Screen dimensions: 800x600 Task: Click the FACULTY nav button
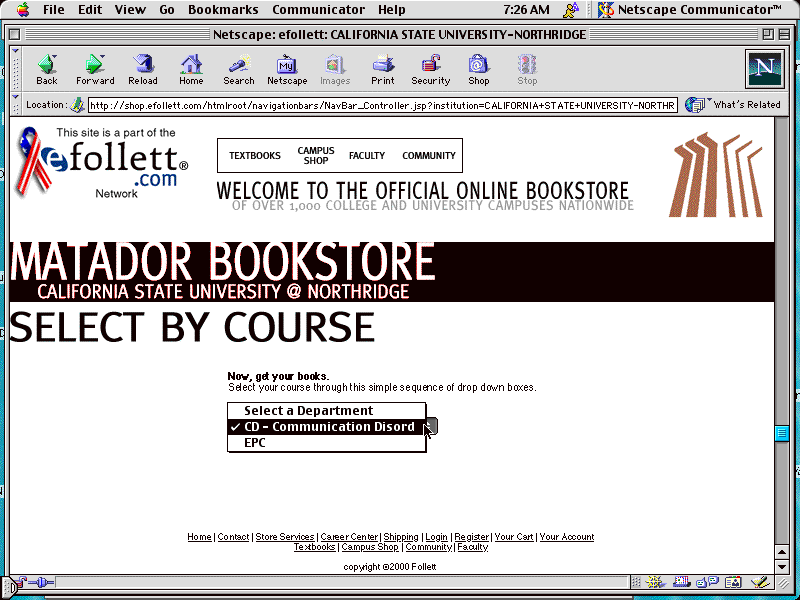click(367, 156)
